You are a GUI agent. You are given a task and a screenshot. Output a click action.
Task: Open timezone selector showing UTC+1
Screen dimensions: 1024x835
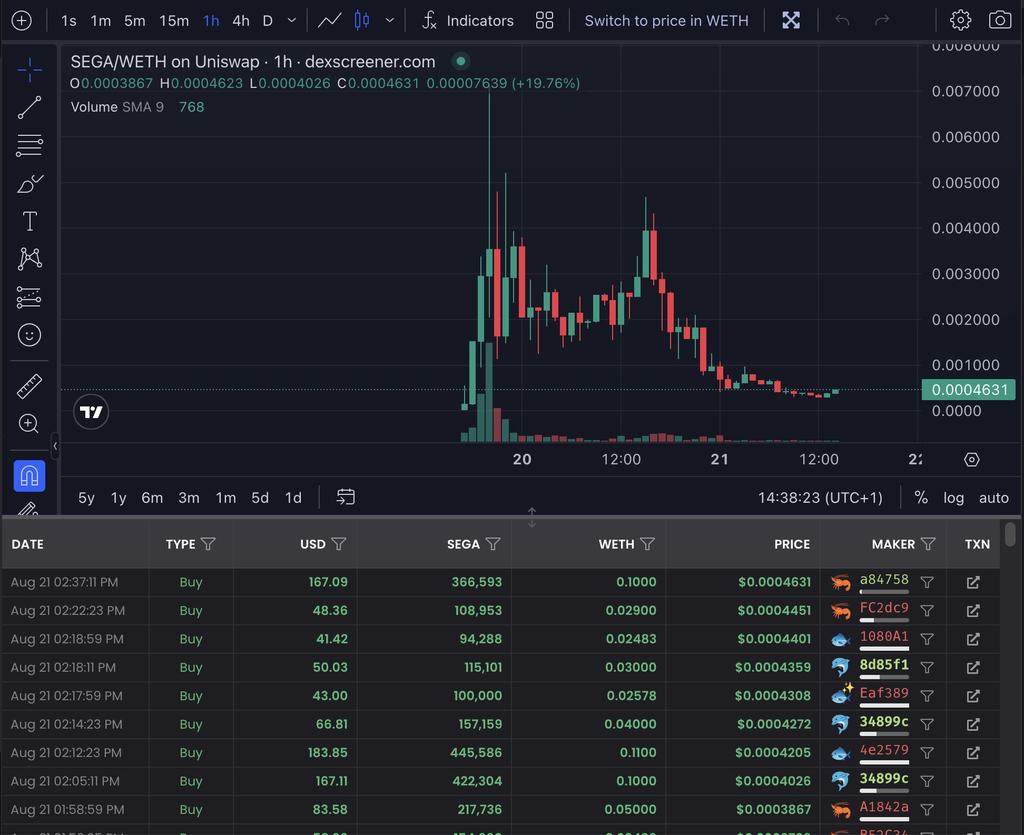(x=820, y=497)
